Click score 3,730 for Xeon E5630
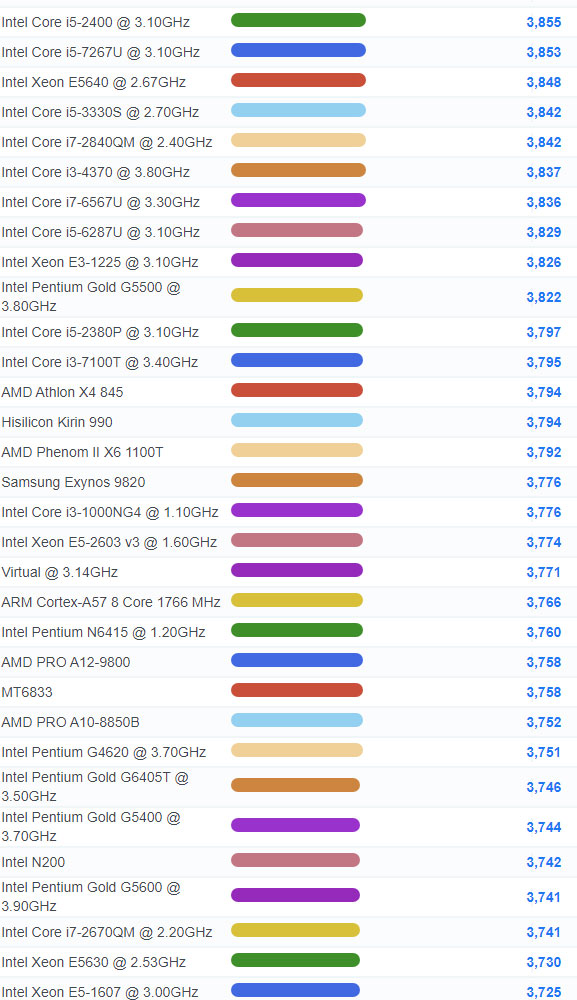 click(x=544, y=962)
